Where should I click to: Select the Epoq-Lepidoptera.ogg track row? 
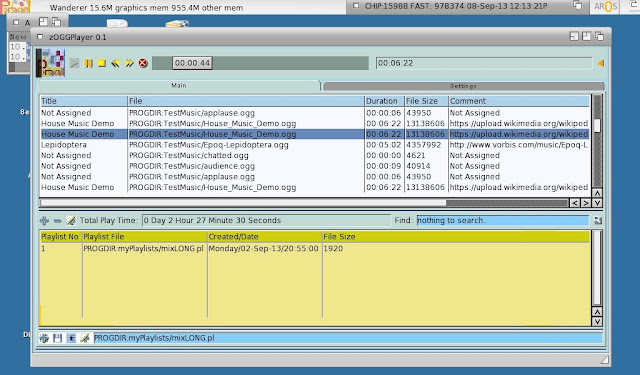tap(314, 145)
